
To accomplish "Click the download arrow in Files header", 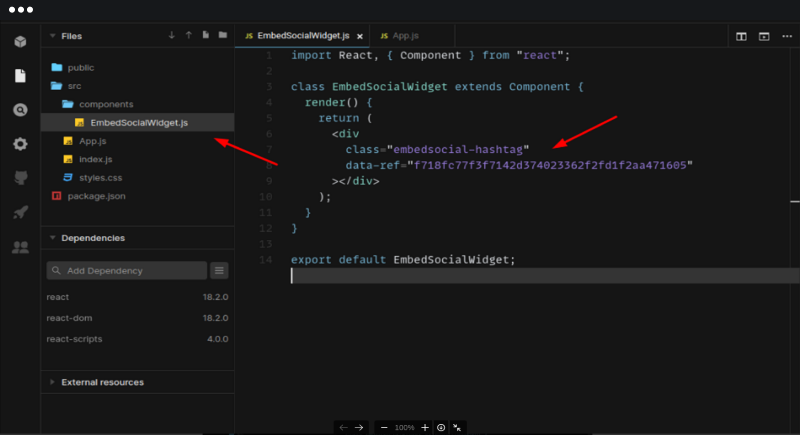I will tap(171, 35).
